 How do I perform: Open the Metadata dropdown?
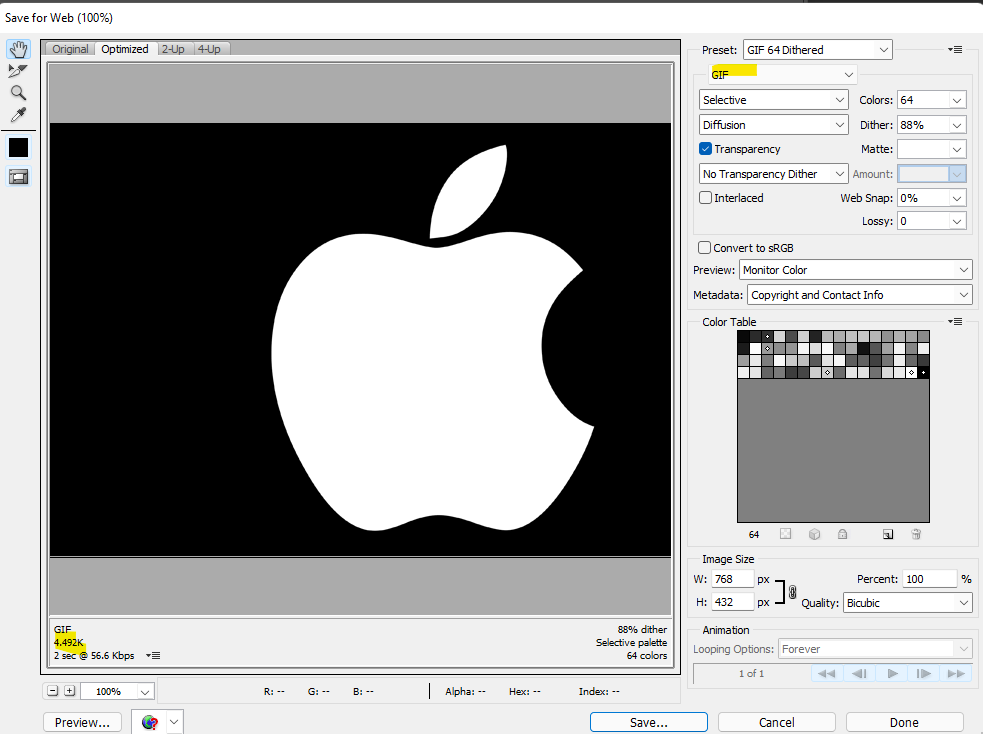pos(859,295)
